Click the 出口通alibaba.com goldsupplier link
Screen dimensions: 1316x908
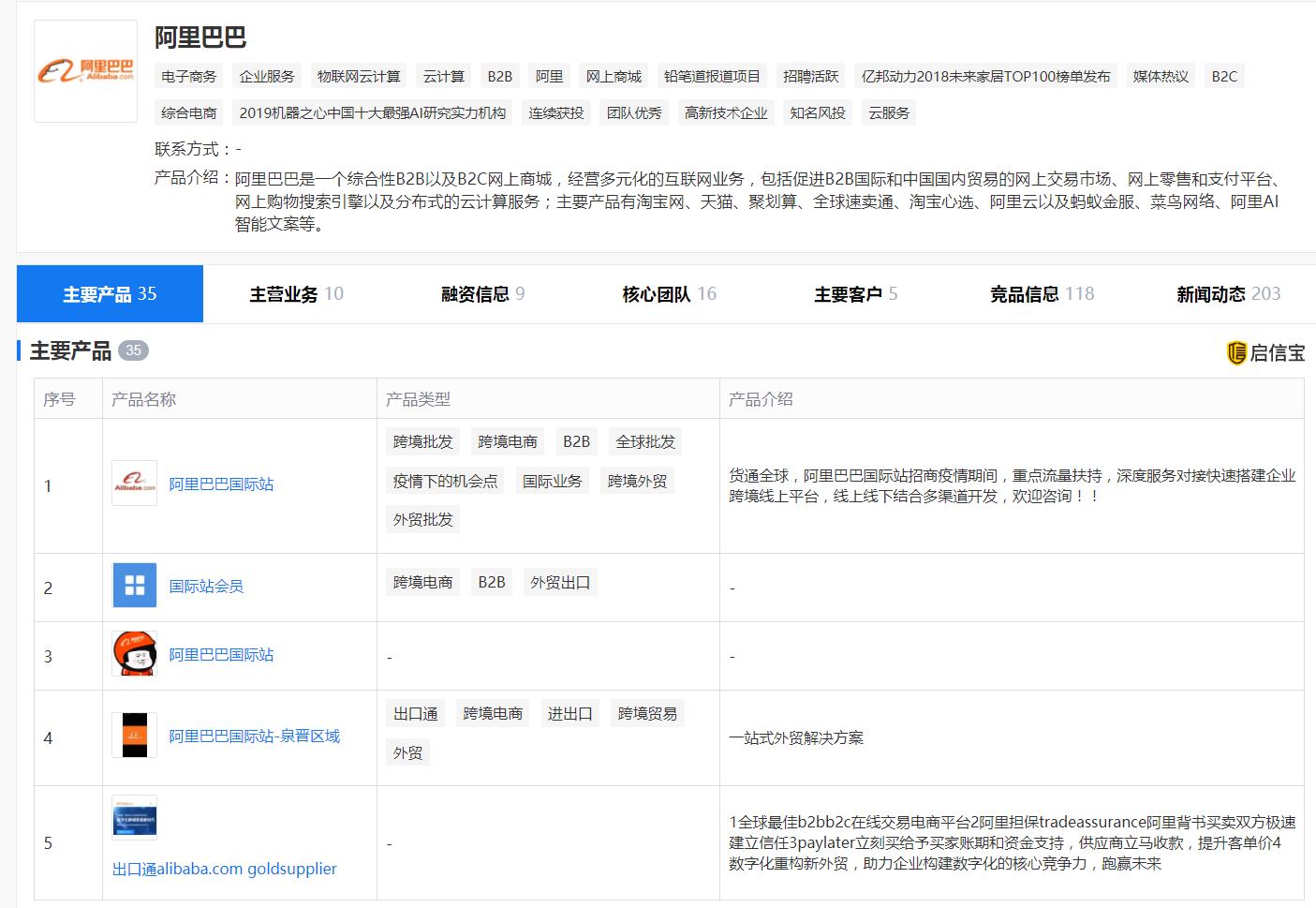[224, 869]
